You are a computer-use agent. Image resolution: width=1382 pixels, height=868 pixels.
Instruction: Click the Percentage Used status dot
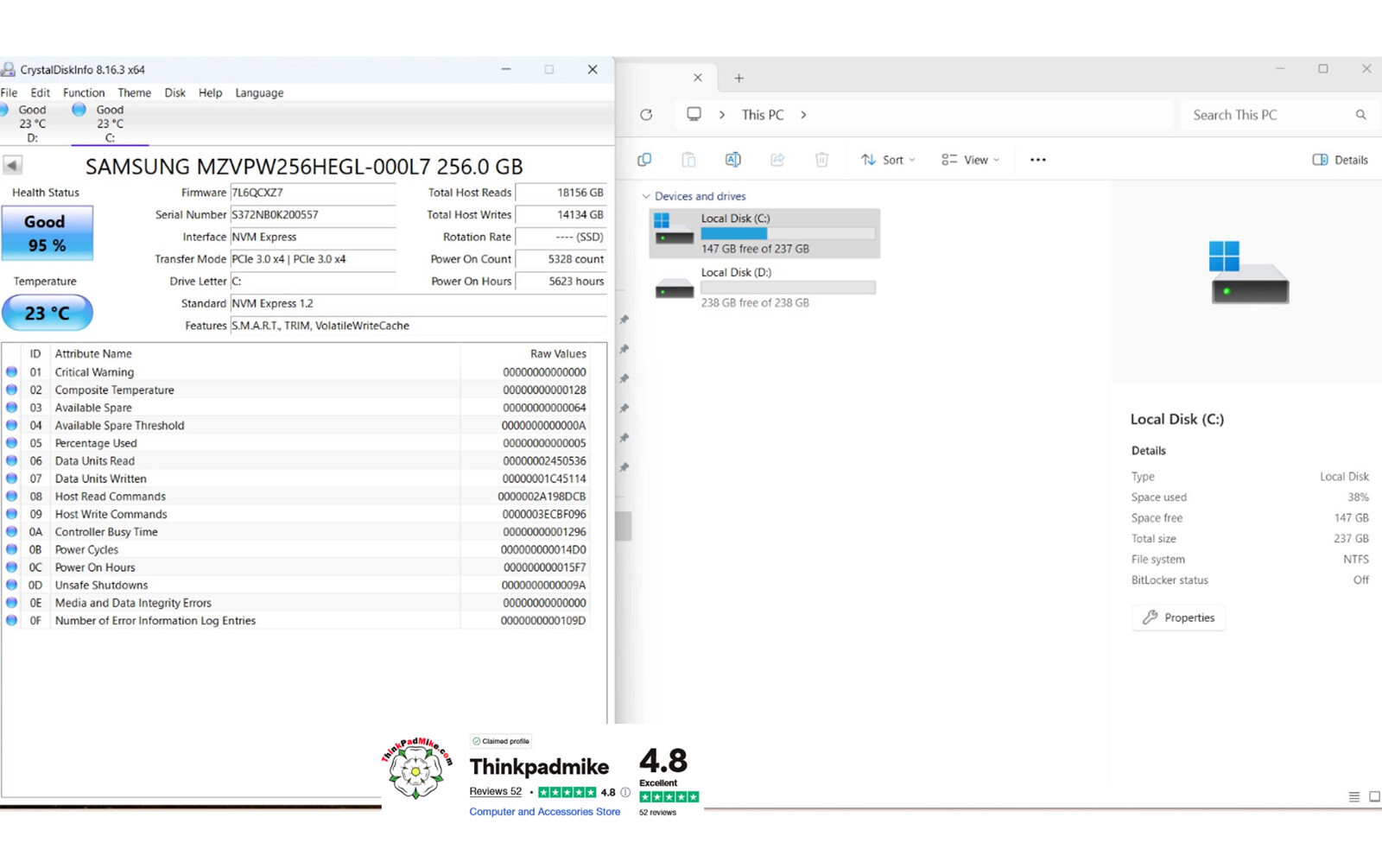coord(11,443)
